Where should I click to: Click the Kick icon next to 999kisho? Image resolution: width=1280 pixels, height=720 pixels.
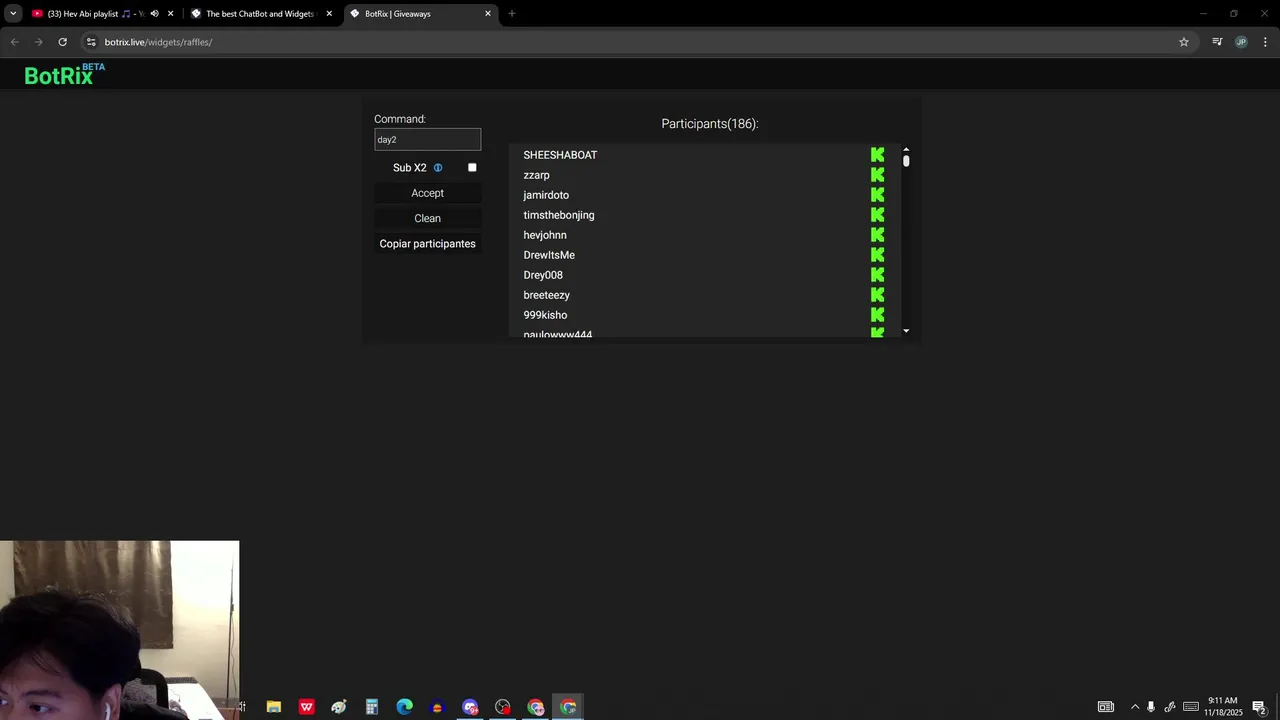pyautogui.click(x=877, y=315)
